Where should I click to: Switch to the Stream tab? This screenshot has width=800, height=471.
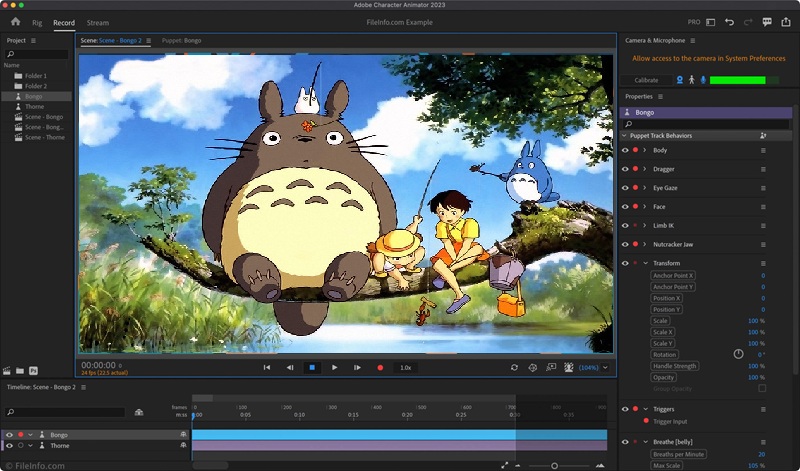pyautogui.click(x=97, y=23)
